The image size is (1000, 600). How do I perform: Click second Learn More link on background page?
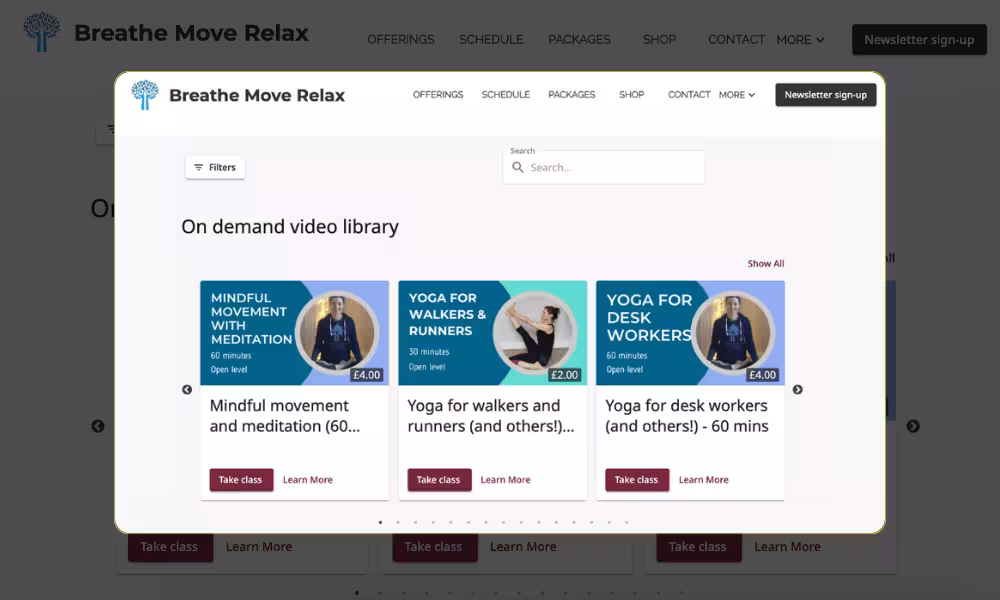coord(523,546)
